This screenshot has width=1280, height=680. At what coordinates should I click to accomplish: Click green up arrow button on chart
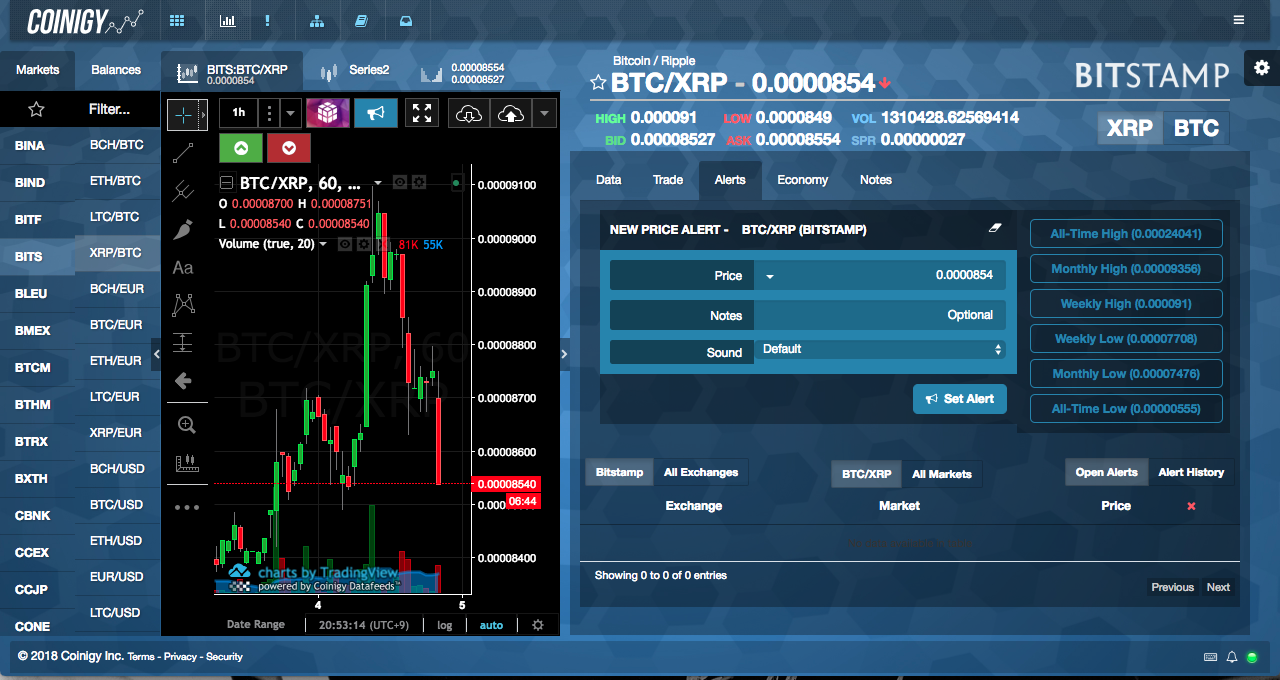[x=240, y=148]
